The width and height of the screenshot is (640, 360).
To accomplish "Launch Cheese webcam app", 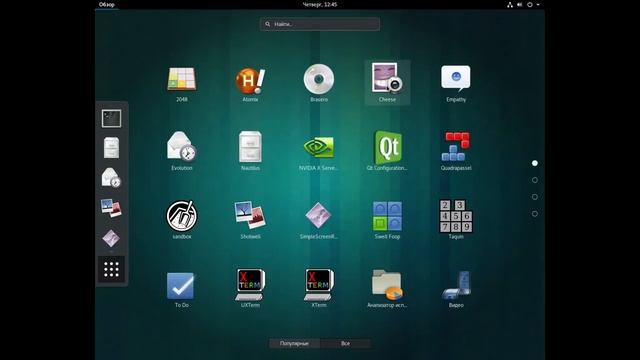I will pos(387,82).
